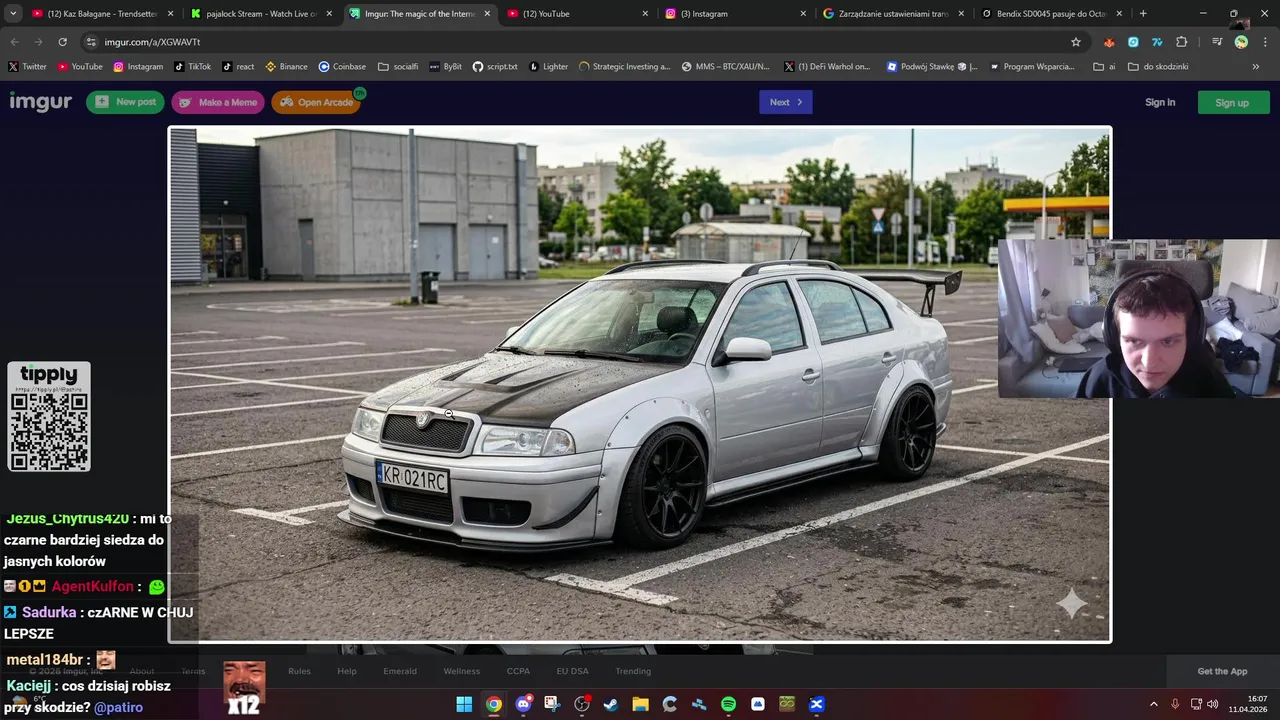Open the Imgur logo home link
Screen dimensions: 1280x720
click(41, 102)
